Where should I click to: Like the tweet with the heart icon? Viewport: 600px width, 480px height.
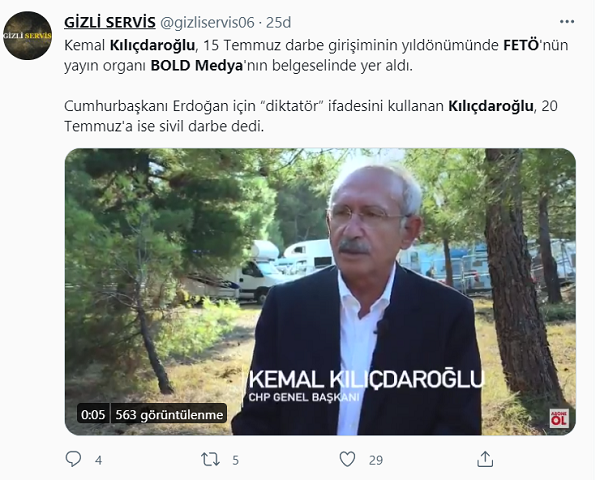point(347,459)
